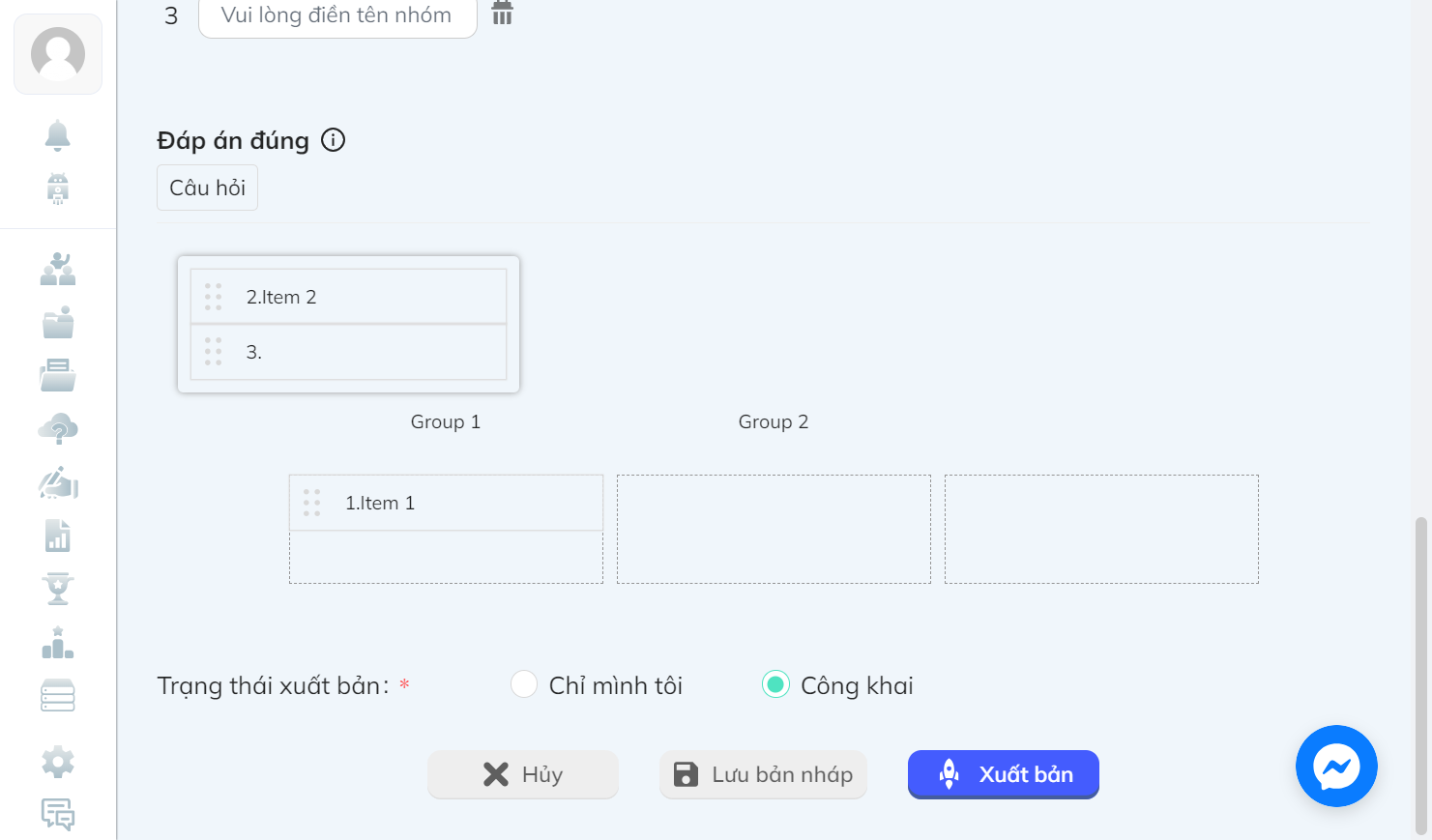Click the drag handle of item 3.
The width and height of the screenshot is (1432, 840).
click(x=214, y=352)
